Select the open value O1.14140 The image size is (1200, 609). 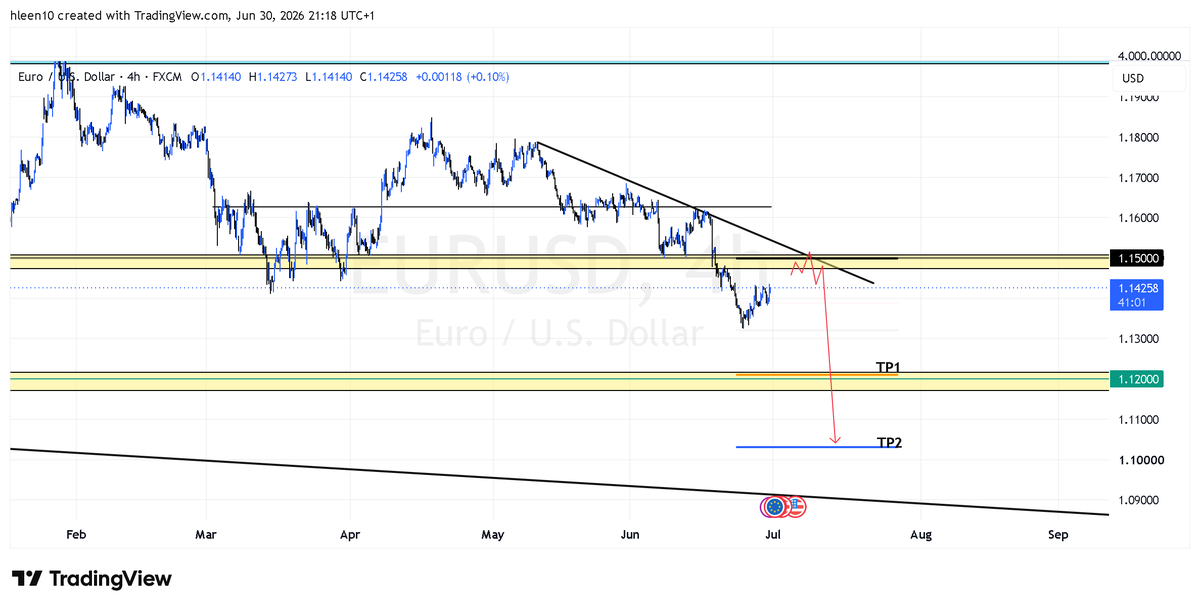(217, 76)
